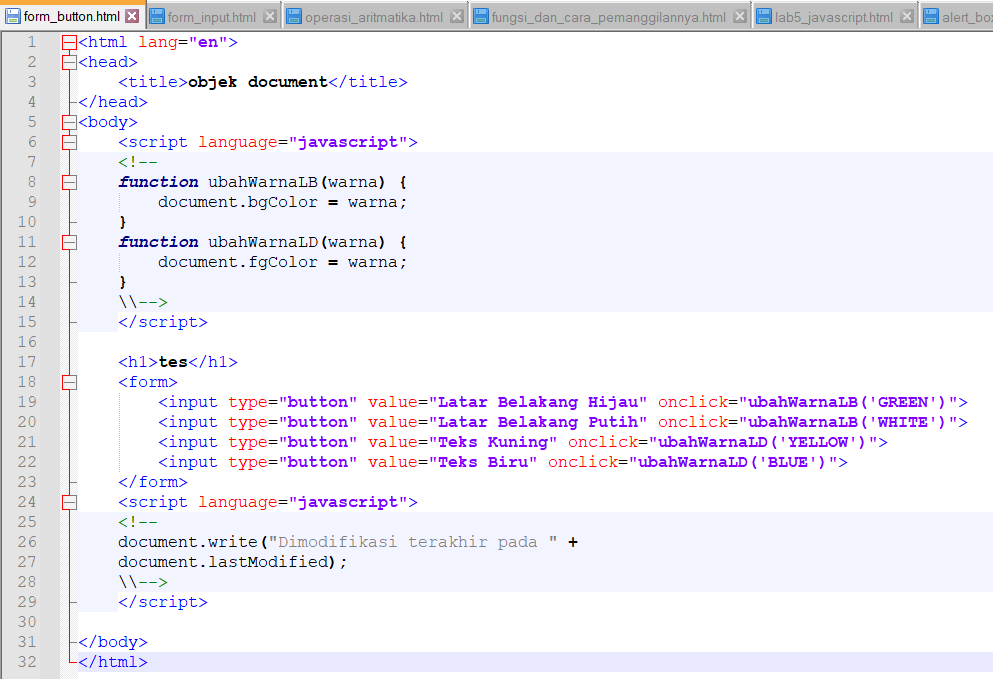Click the closing </body> tag on line 31
Screen dimensions: 993x679
pos(113,642)
